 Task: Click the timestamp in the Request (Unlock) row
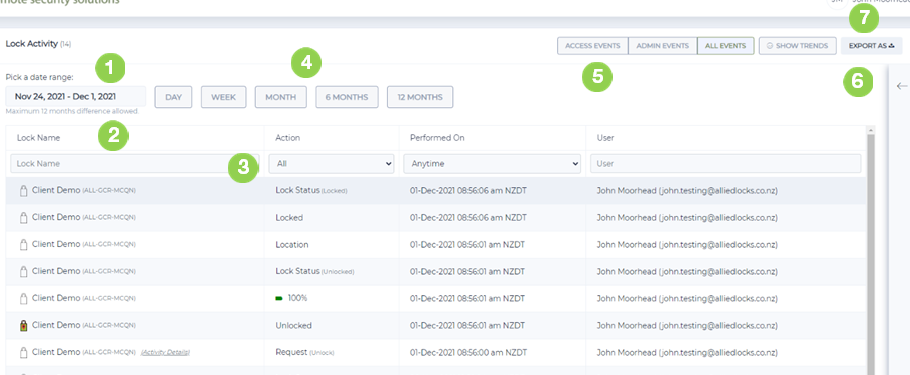(x=467, y=352)
